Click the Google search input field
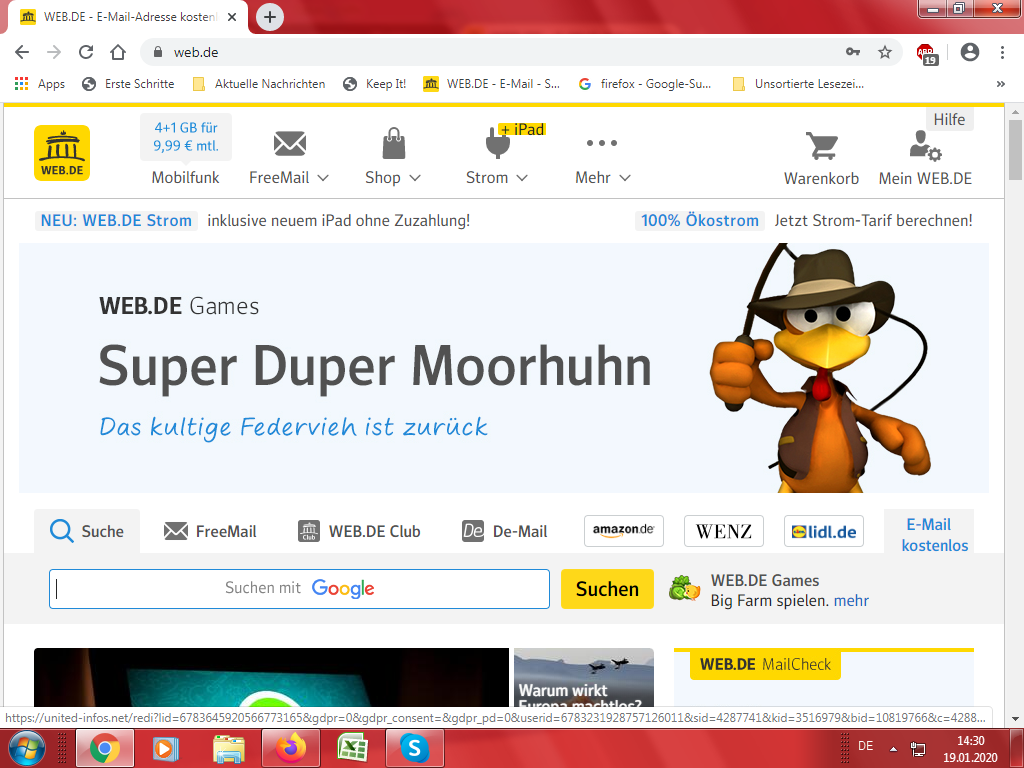The width and height of the screenshot is (1024, 768). tap(299, 589)
